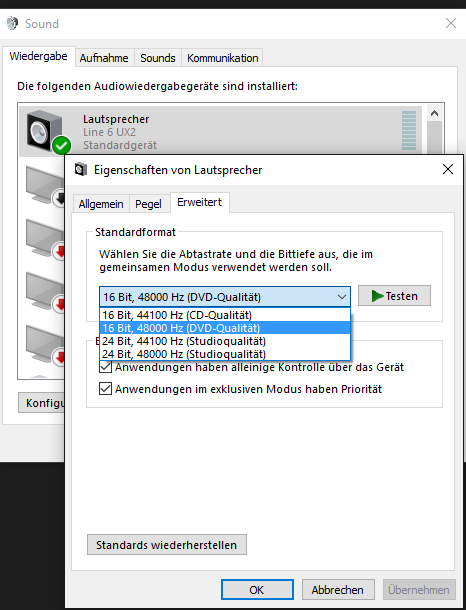Choose 24 Bit, 44100 Hz (Studioqualität)

225,341
